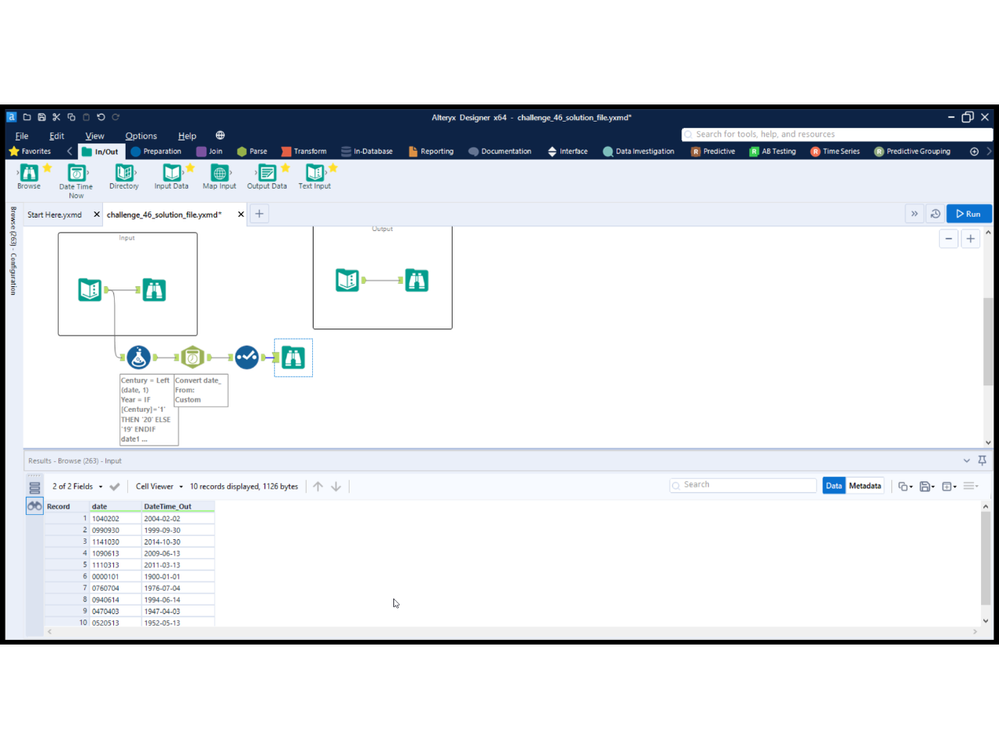Show more tool categories with the right chevron
This screenshot has width=999, height=749.
coord(989,152)
